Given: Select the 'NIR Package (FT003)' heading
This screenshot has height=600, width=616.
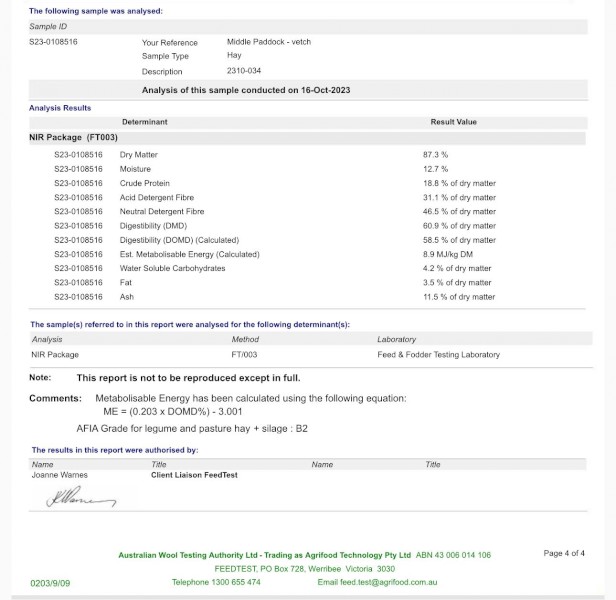Looking at the screenshot, I should pyautogui.click(x=73, y=137).
